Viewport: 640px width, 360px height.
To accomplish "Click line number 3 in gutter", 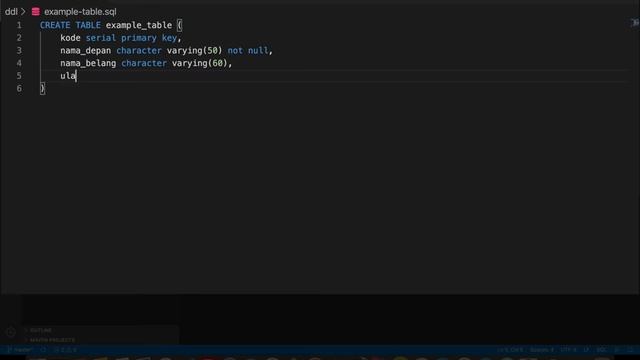I will (19, 51).
